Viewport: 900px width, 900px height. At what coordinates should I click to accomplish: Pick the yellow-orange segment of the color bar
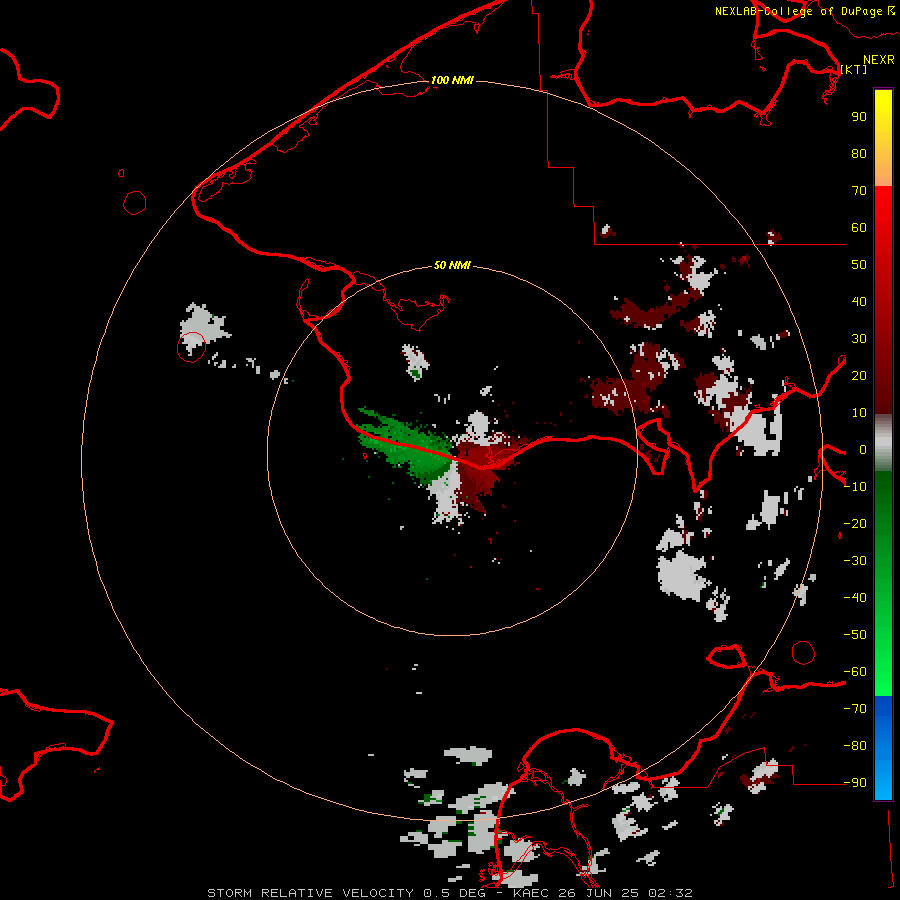click(x=883, y=138)
